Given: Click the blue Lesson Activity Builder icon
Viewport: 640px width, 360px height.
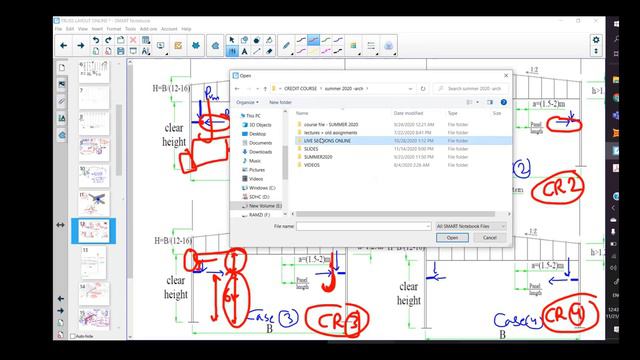Looking at the screenshot, I should click(x=215, y=46).
